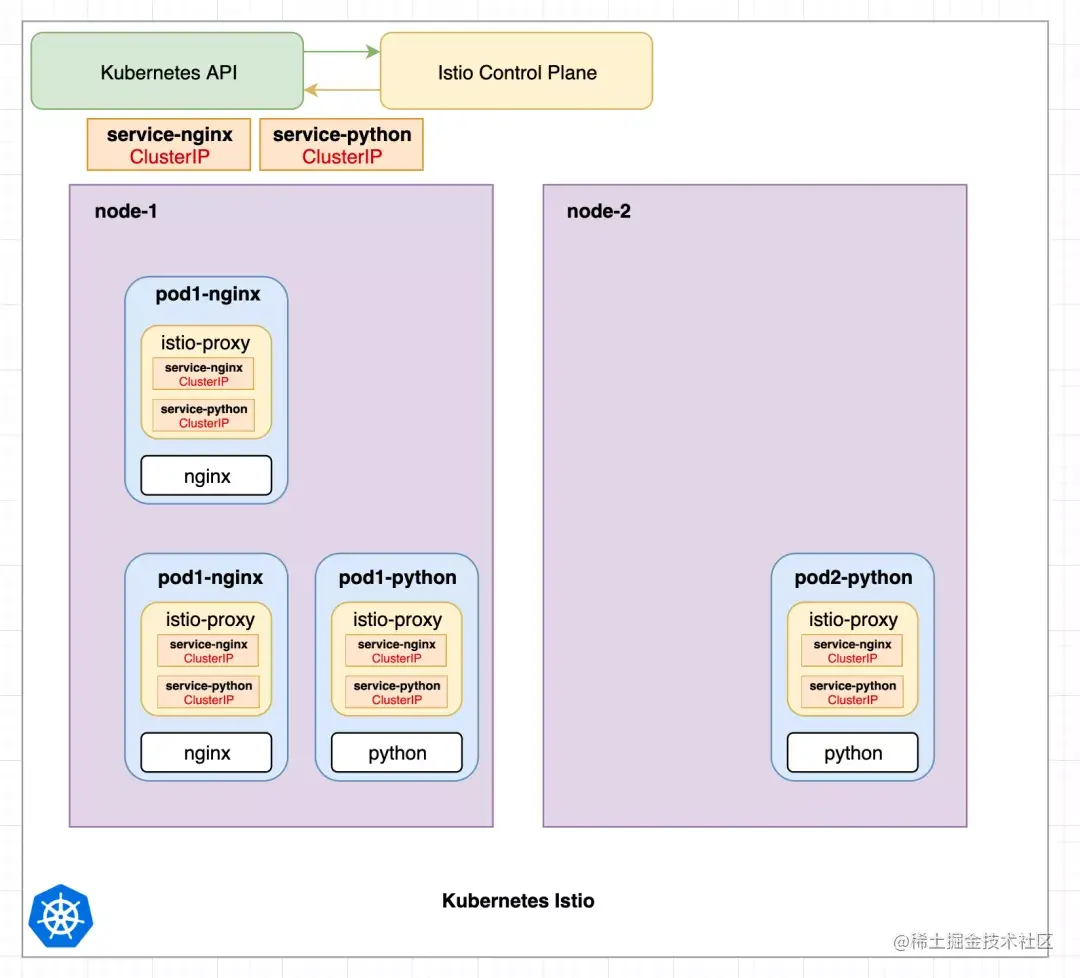Click the Kubernetes Istio caption text
This screenshot has height=978, width=1080.
[x=518, y=900]
